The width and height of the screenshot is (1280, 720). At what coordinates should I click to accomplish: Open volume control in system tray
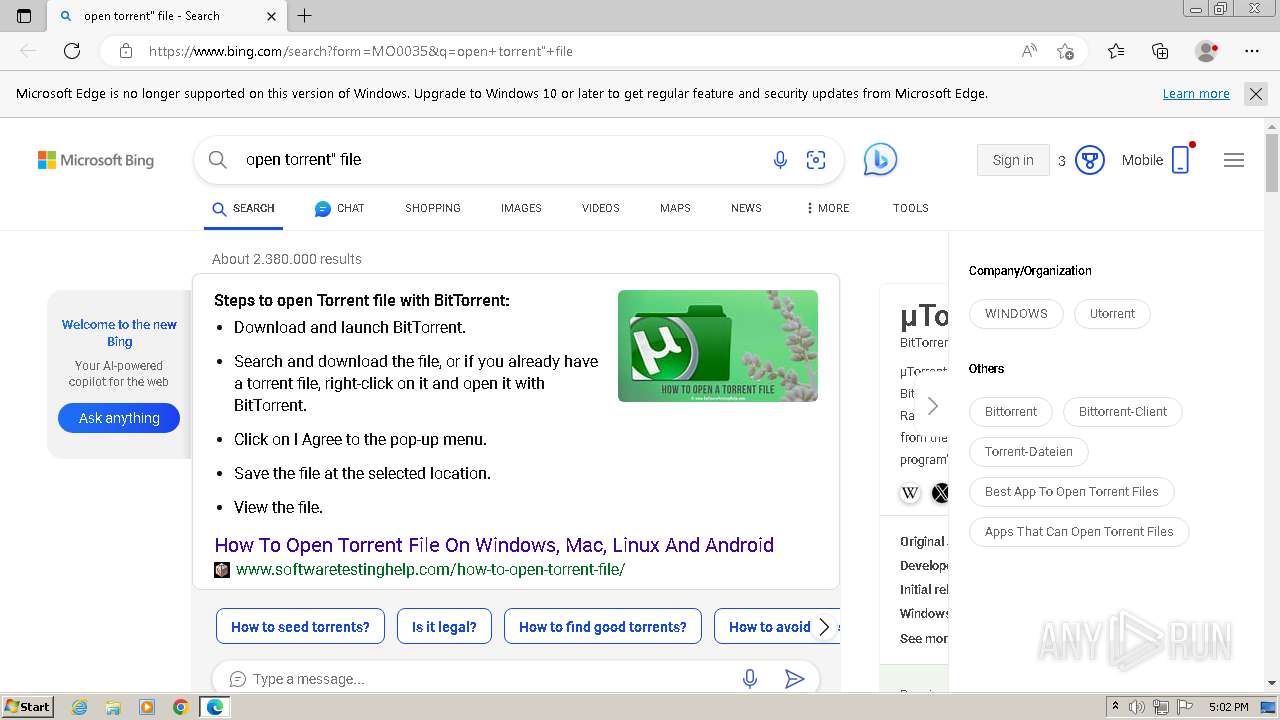pyautogui.click(x=1137, y=707)
